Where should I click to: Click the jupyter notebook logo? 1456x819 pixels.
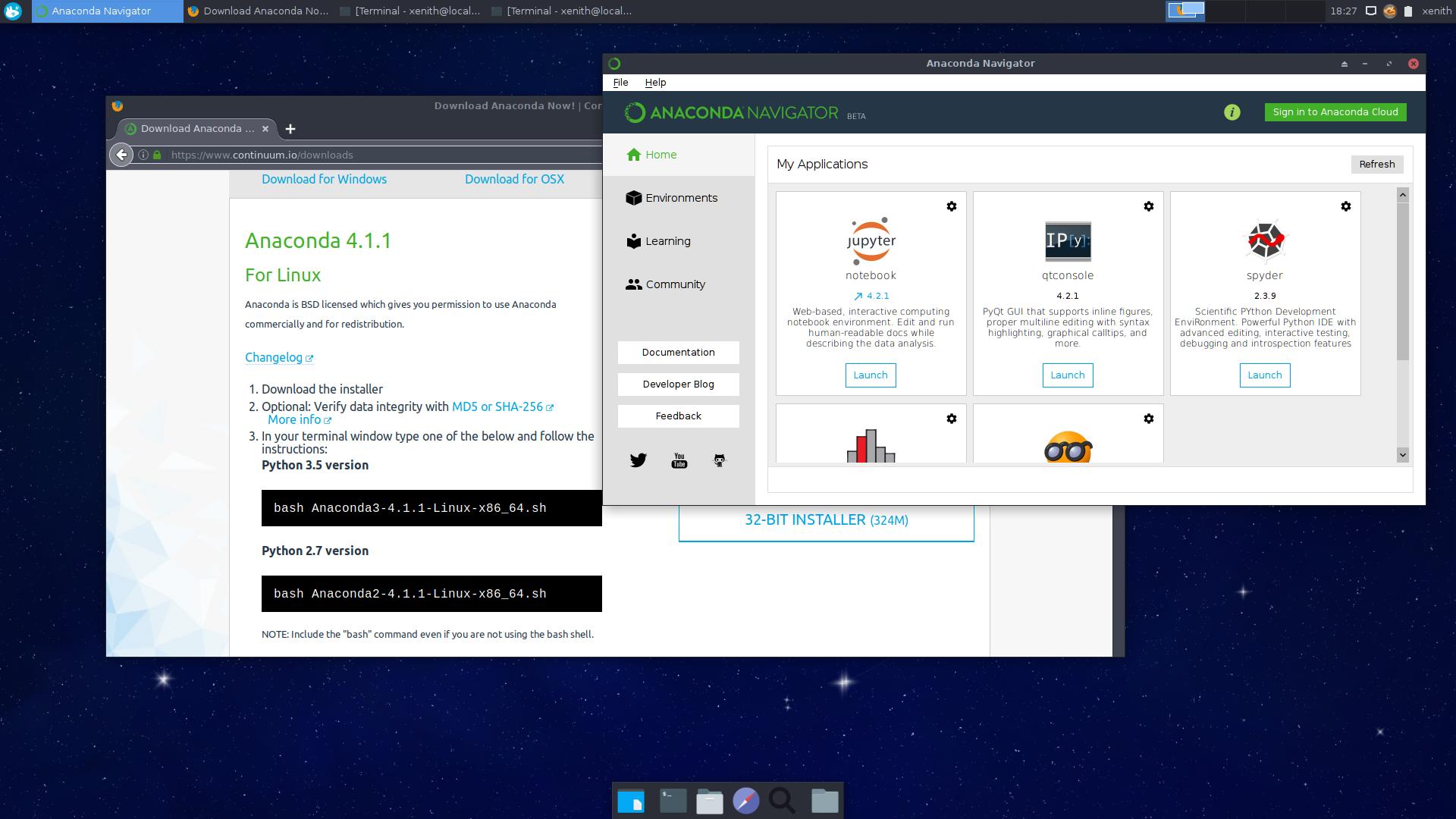point(871,241)
